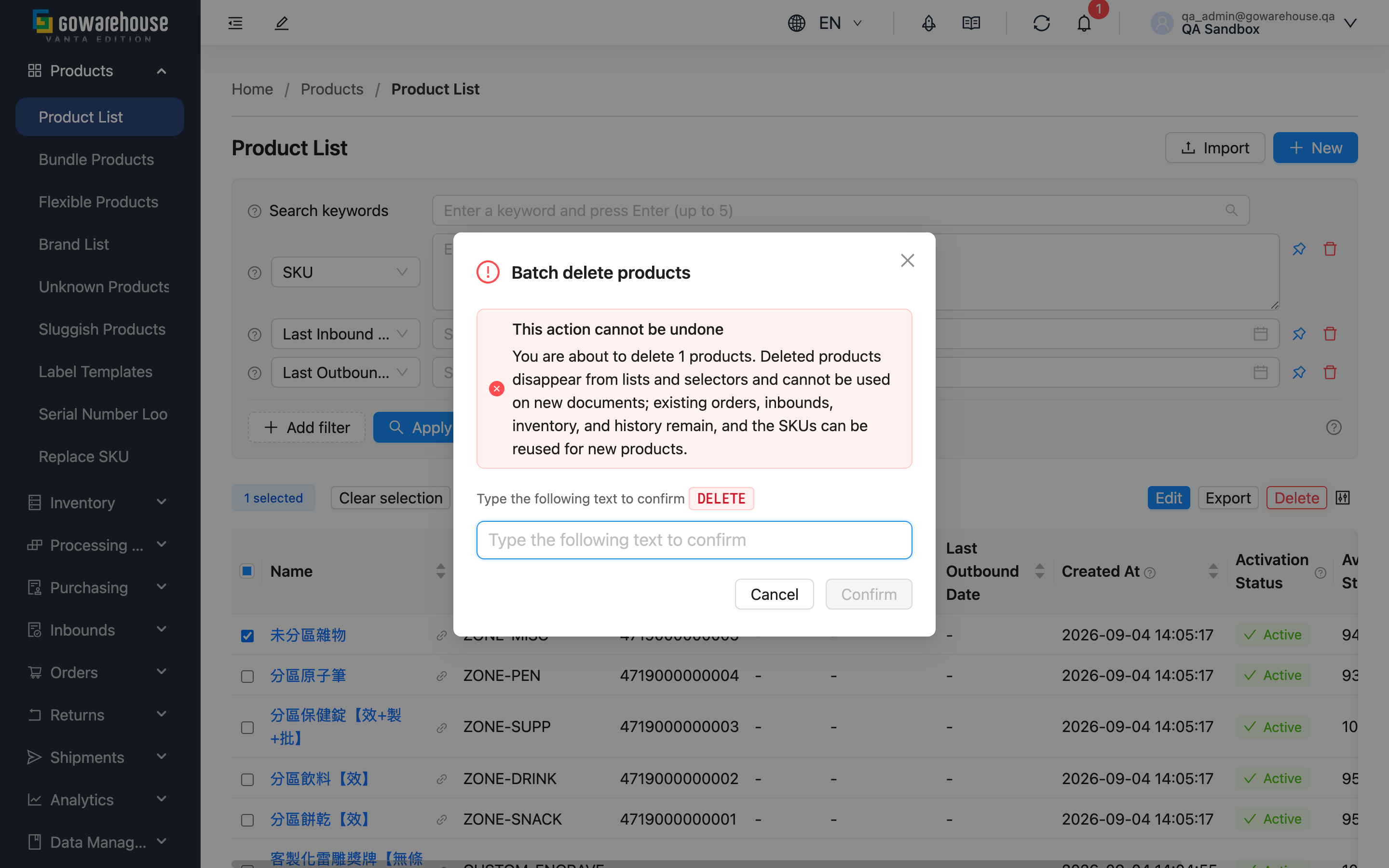
Task: Cancel the batch delete dialog
Action: [x=774, y=594]
